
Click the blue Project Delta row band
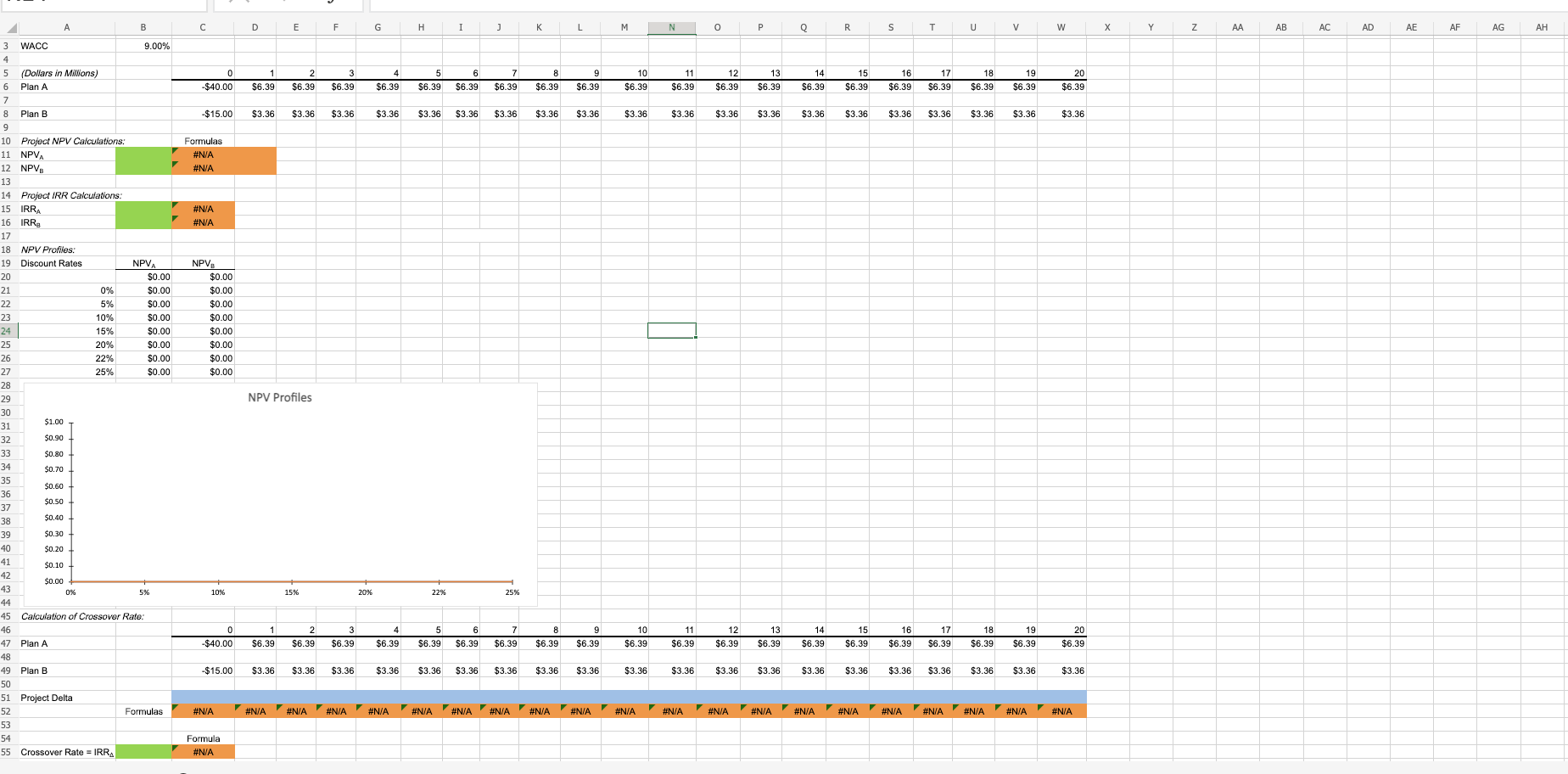point(629,698)
